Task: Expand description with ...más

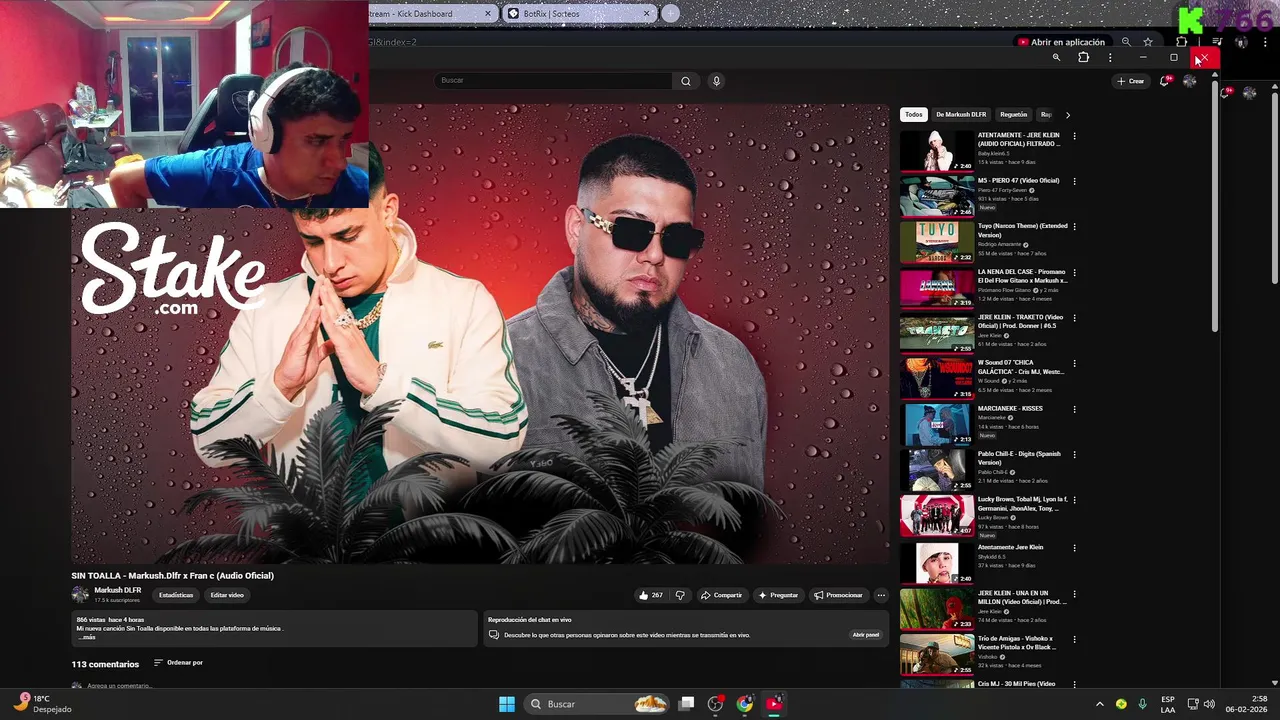Action: (87, 637)
